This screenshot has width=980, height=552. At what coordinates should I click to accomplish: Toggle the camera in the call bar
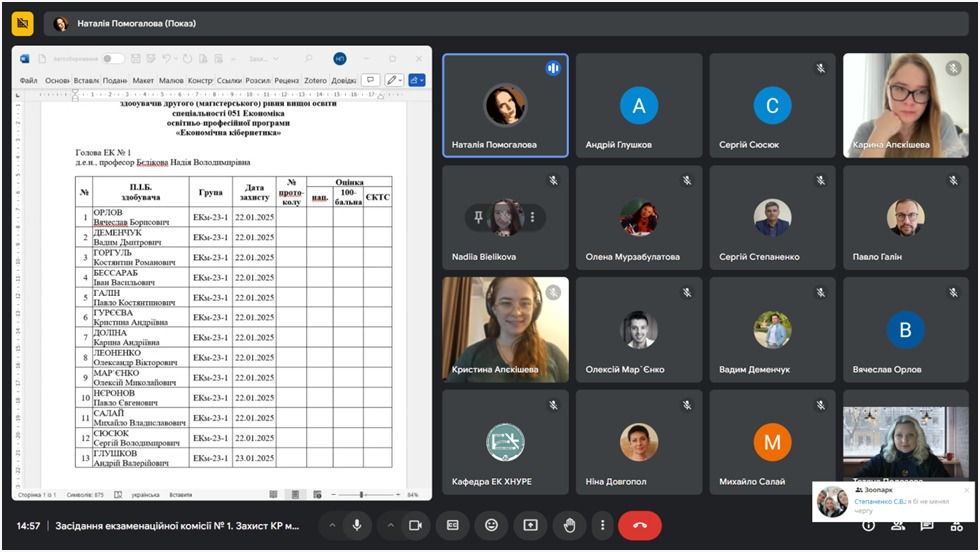[x=414, y=525]
